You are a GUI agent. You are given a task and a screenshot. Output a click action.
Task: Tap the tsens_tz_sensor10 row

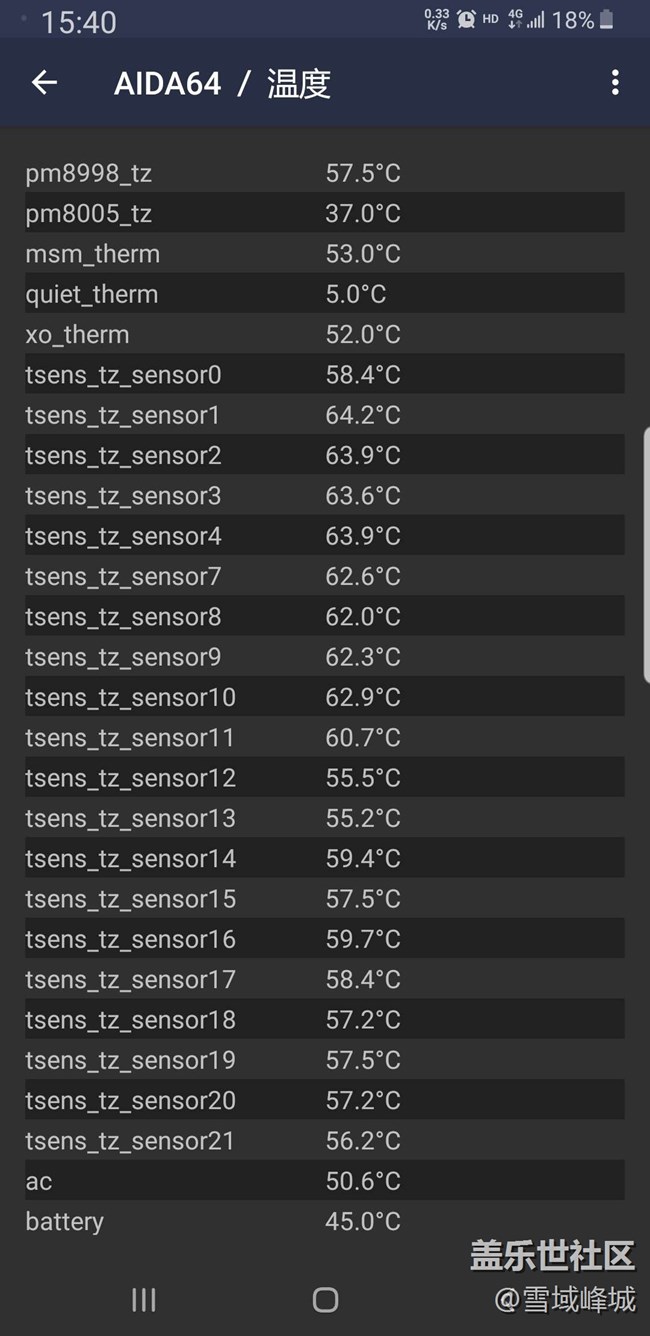click(325, 697)
